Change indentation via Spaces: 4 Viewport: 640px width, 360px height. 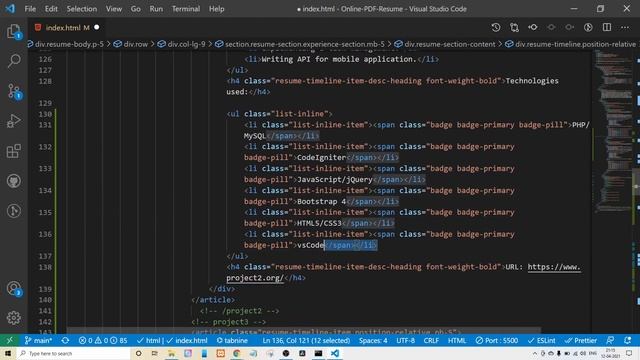(x=373, y=340)
